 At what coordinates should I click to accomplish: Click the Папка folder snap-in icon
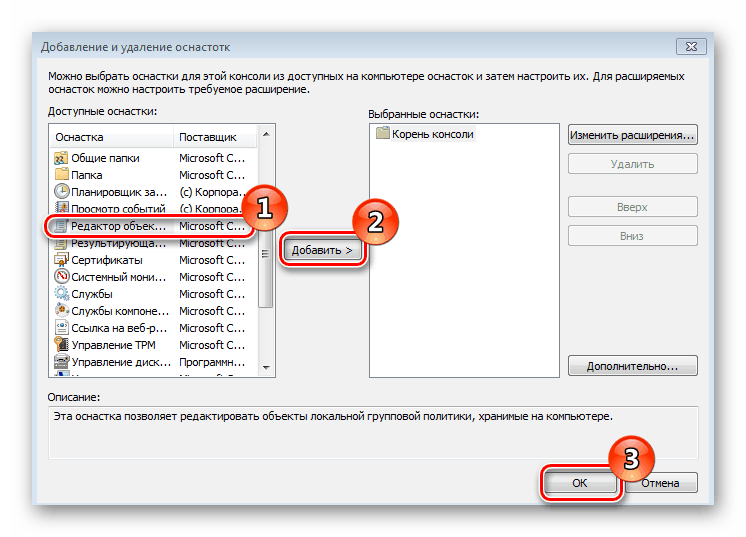coord(61,175)
